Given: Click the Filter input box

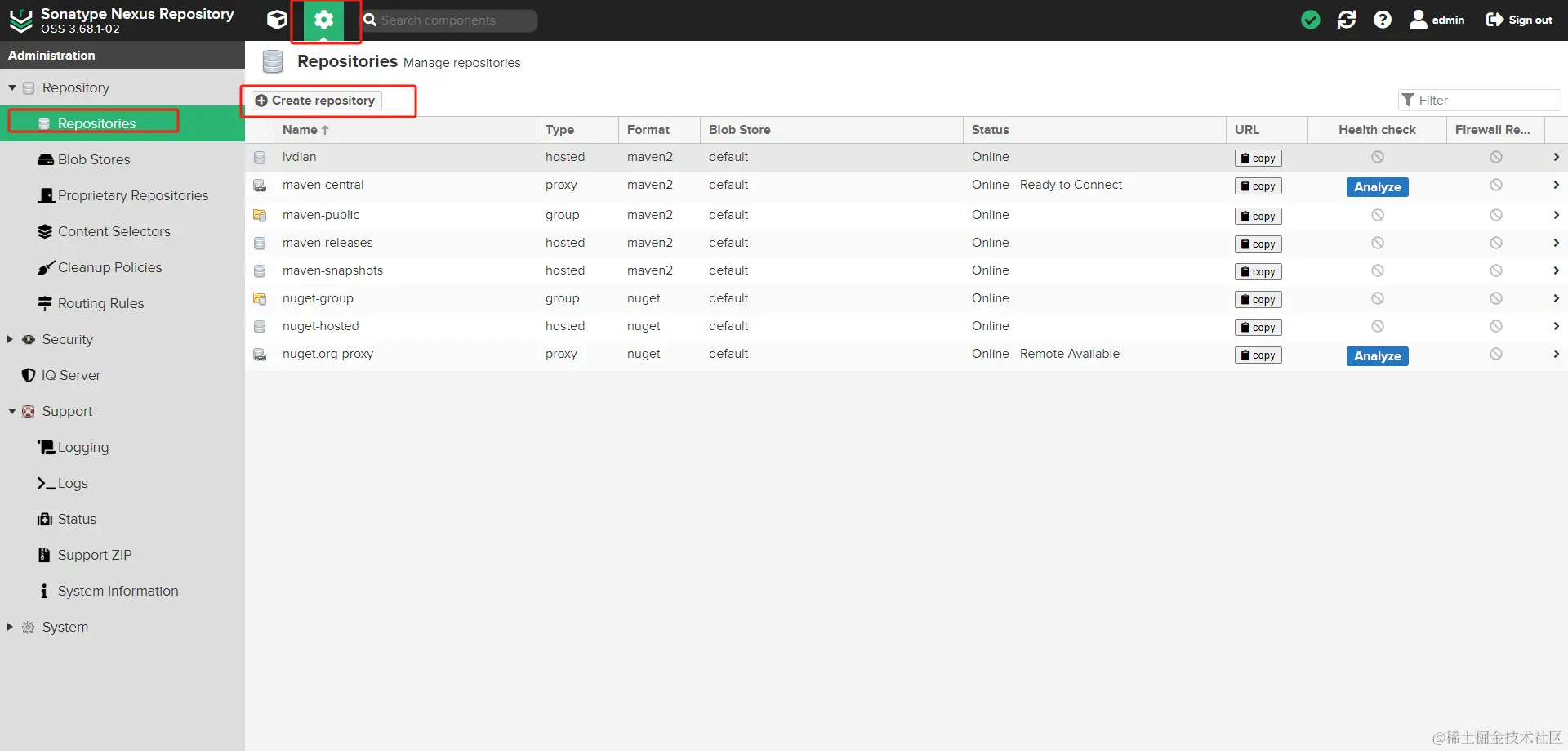Looking at the screenshot, I should 1479,101.
